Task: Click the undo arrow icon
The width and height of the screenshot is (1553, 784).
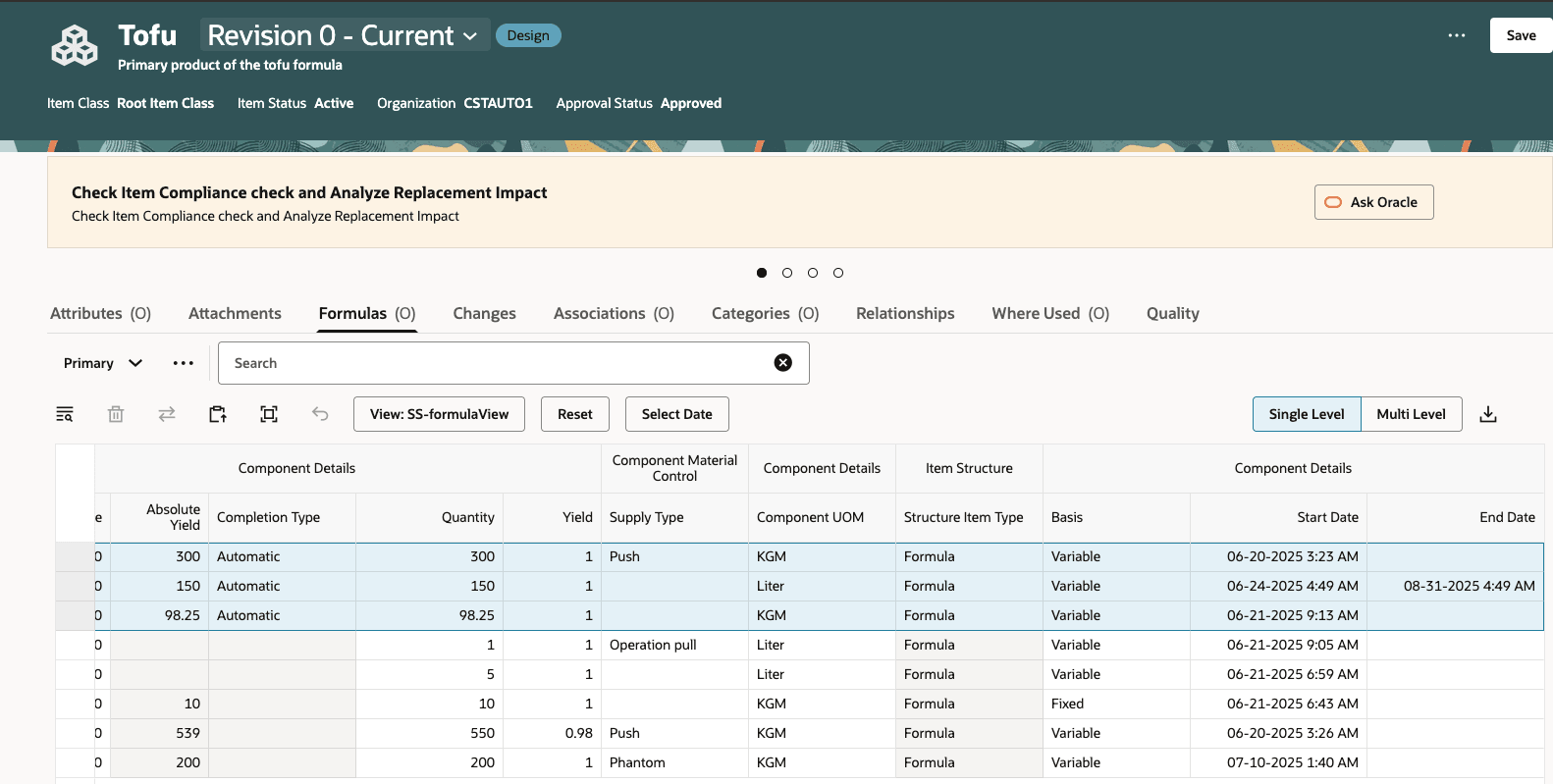Action: 320,414
